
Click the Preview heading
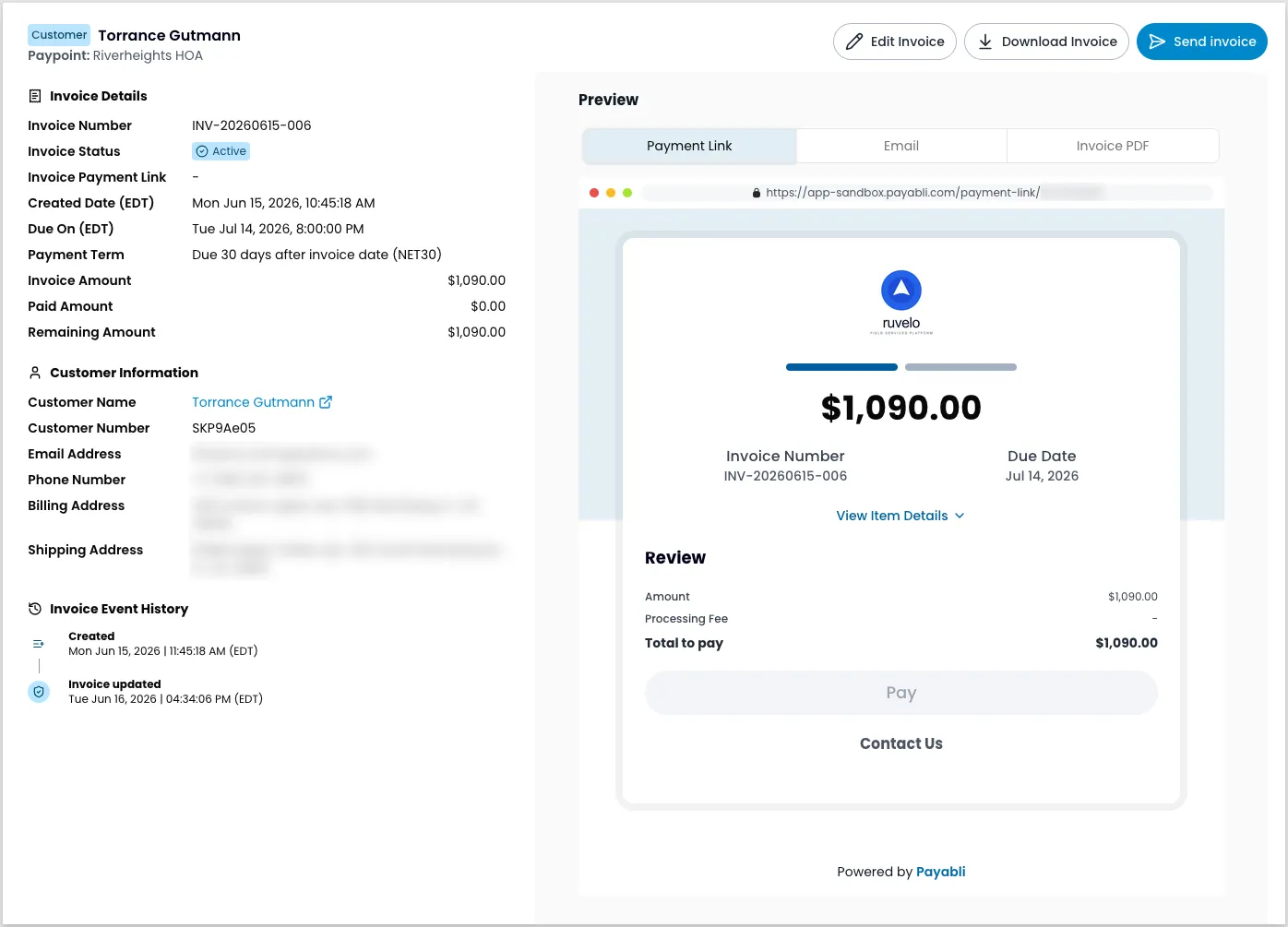tap(608, 100)
